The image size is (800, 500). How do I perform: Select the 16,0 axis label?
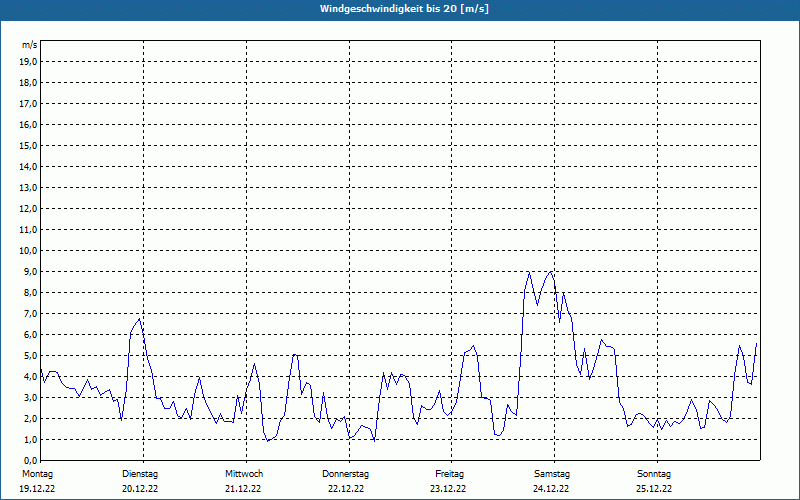(28, 124)
